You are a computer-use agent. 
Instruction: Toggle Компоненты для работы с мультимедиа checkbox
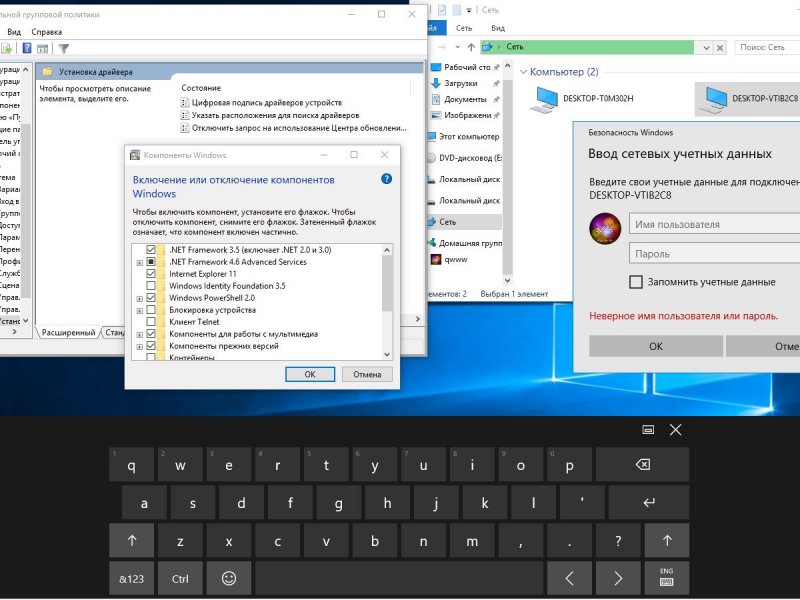click(151, 334)
